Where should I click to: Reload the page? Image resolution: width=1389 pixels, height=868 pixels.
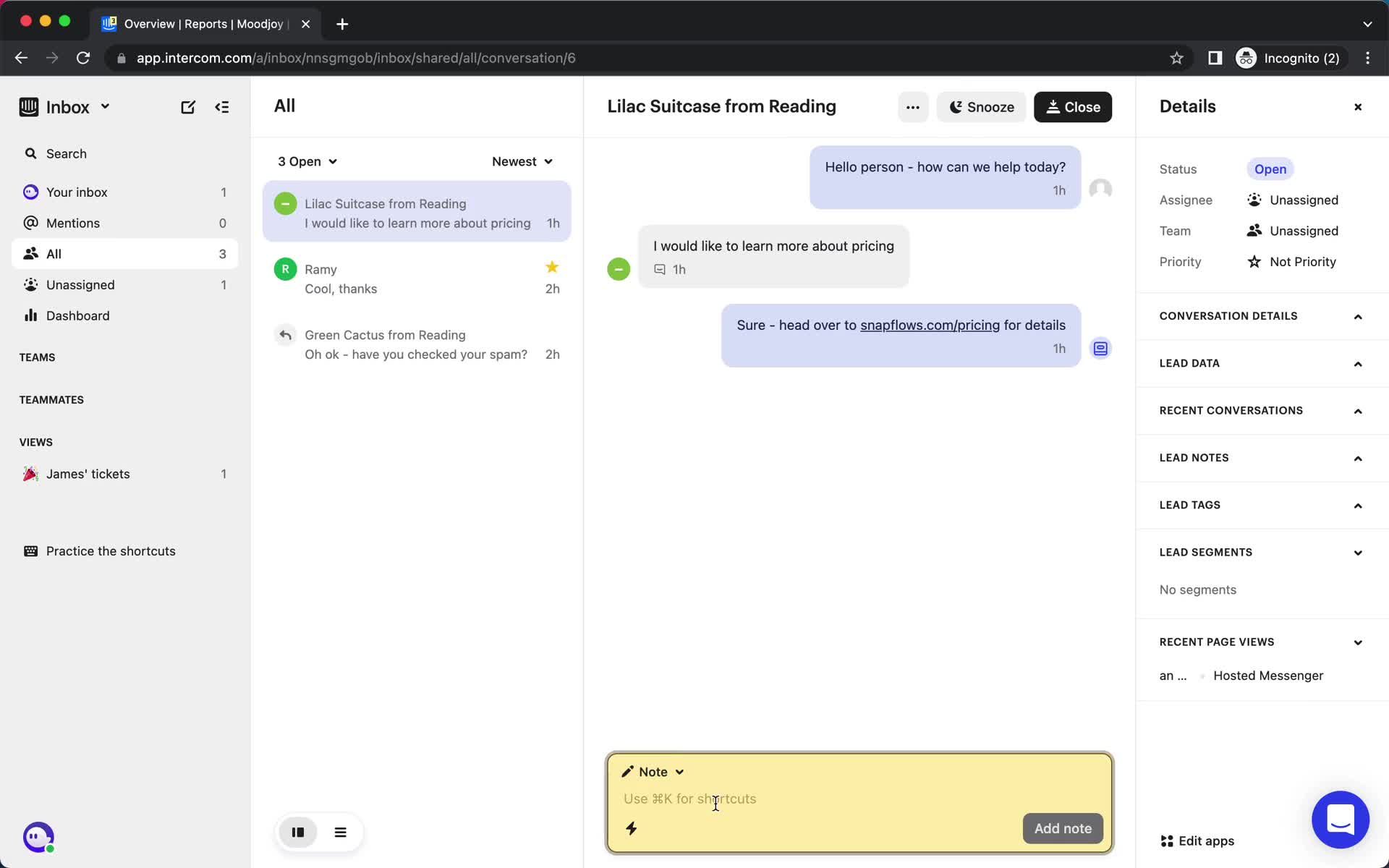[83, 58]
